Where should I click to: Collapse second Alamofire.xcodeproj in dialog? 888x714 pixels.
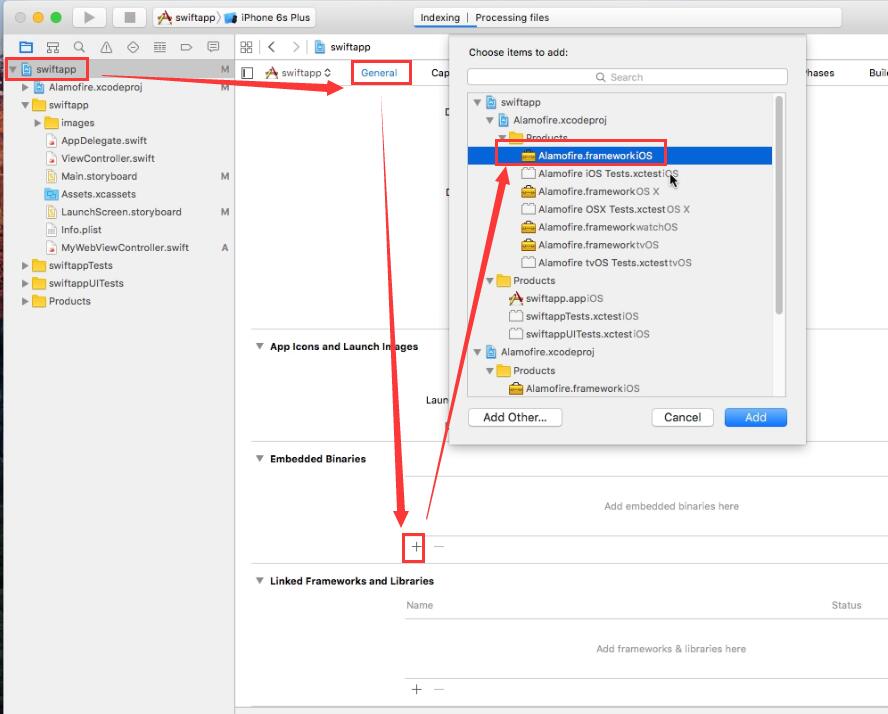coord(477,352)
